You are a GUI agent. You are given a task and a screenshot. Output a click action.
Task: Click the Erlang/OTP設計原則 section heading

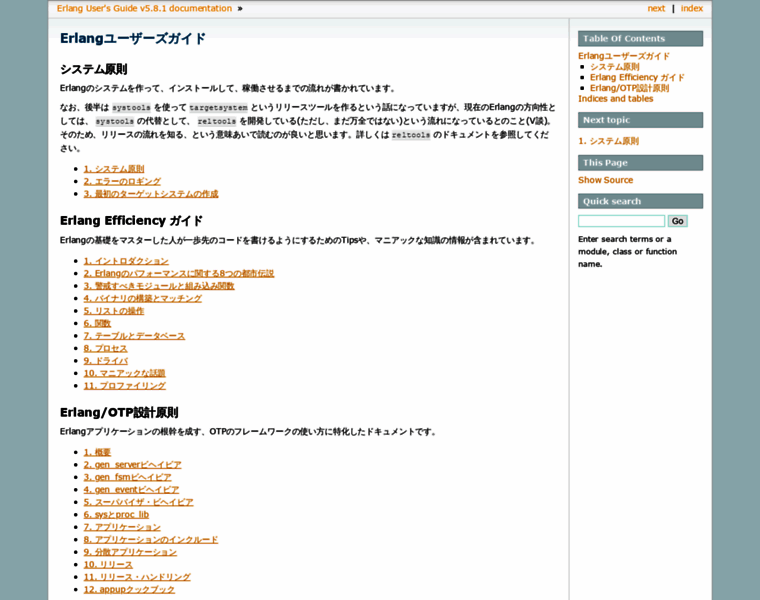[x=119, y=412]
